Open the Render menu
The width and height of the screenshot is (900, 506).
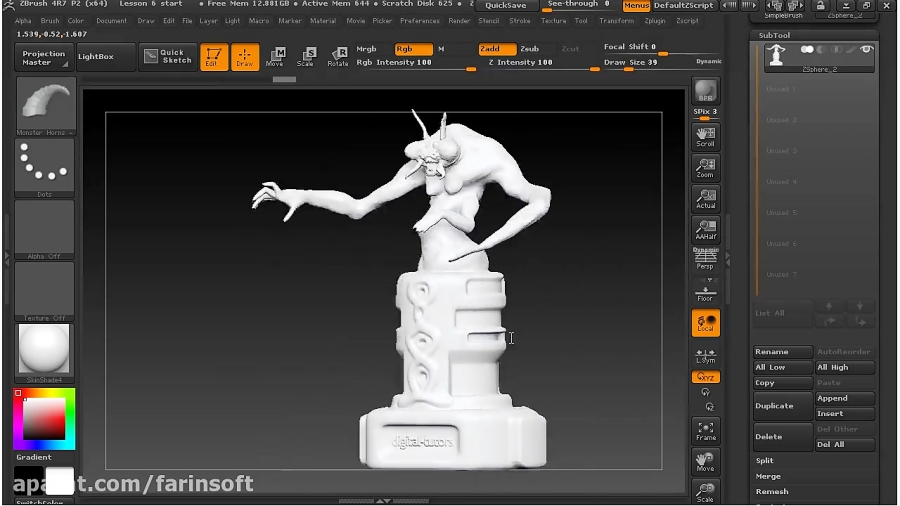point(459,21)
